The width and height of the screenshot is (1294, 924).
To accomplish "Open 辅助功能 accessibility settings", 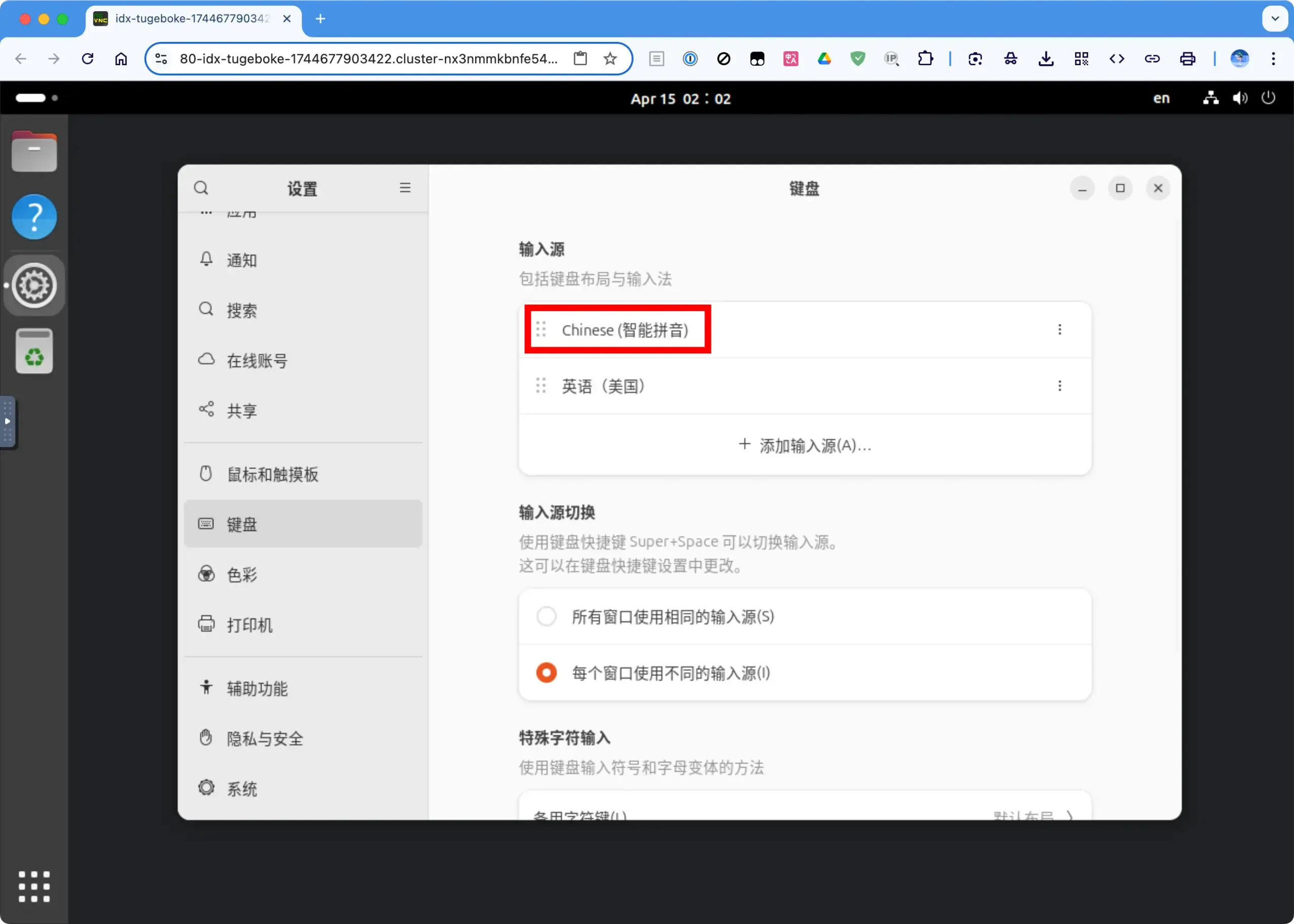I will [303, 688].
